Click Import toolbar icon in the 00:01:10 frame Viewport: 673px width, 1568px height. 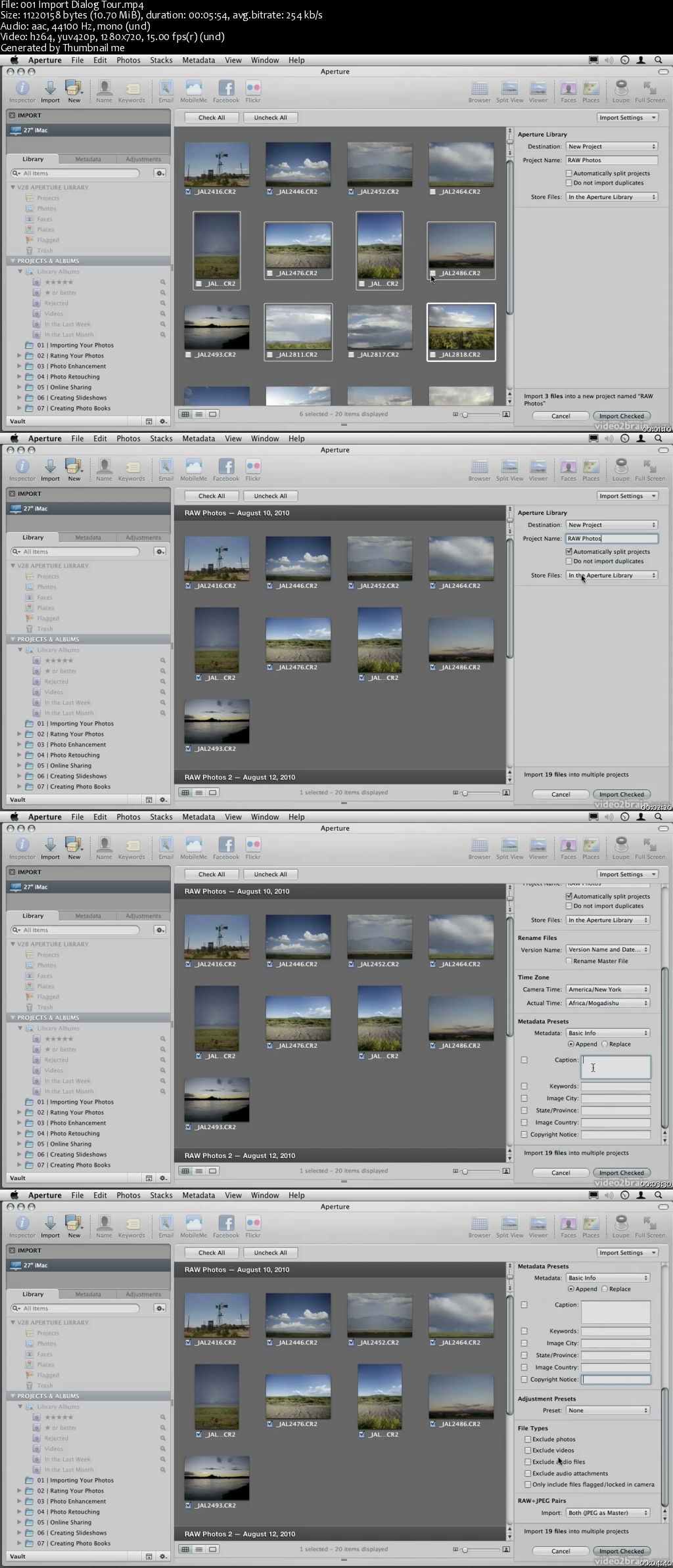click(50, 88)
